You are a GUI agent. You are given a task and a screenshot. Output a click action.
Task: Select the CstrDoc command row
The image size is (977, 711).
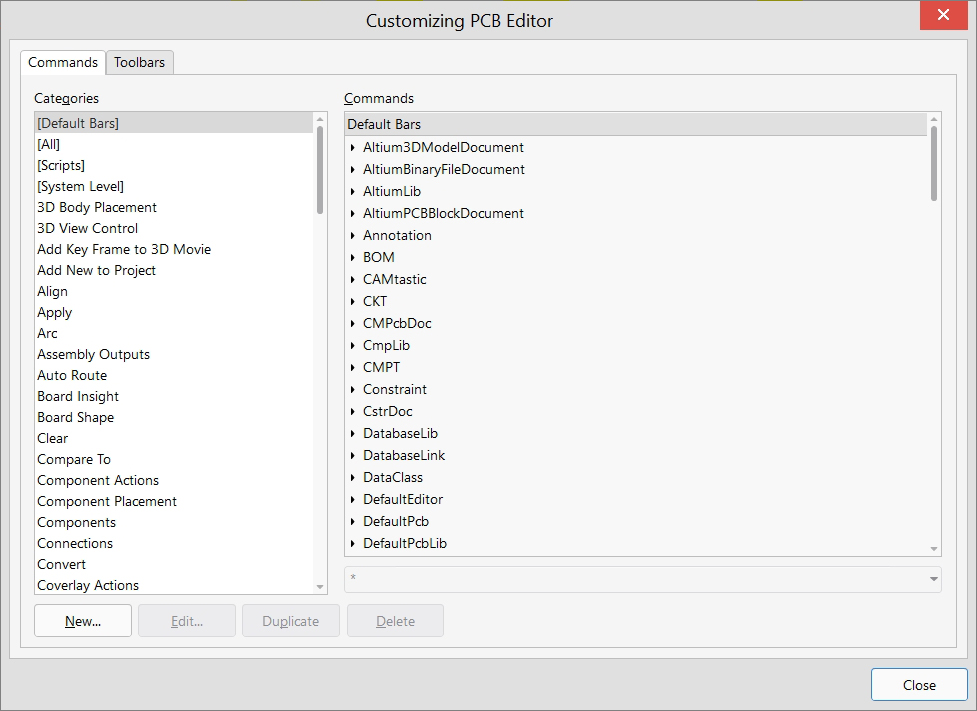636,411
